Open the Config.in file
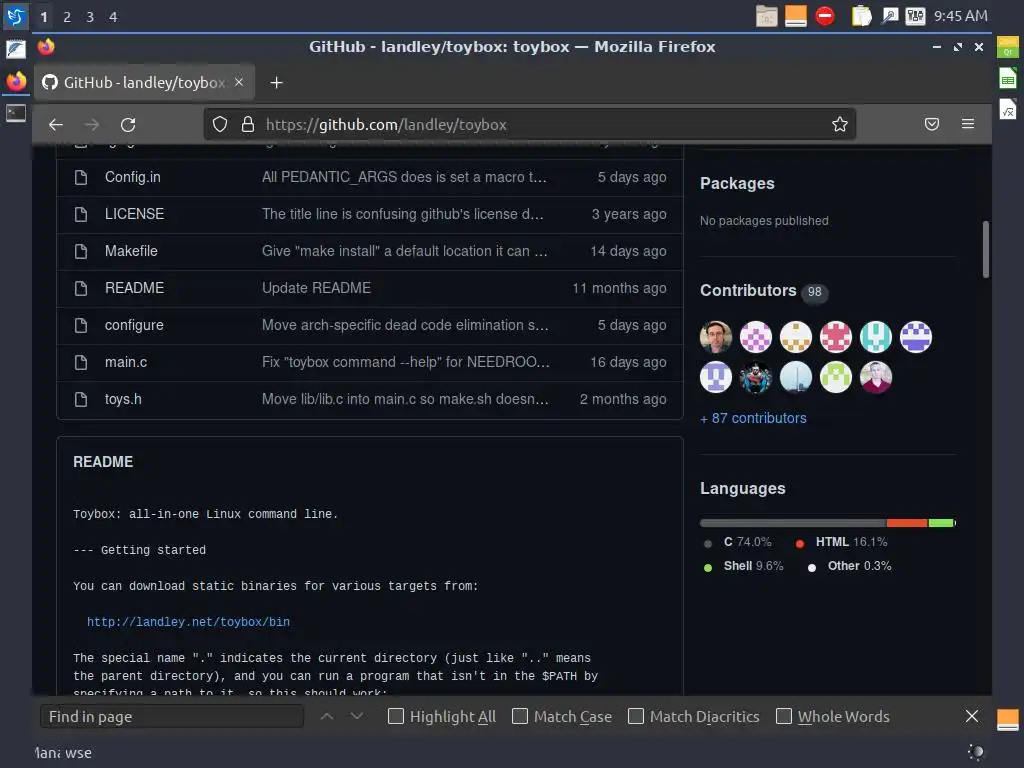The height and width of the screenshot is (768, 1024). coord(133,177)
